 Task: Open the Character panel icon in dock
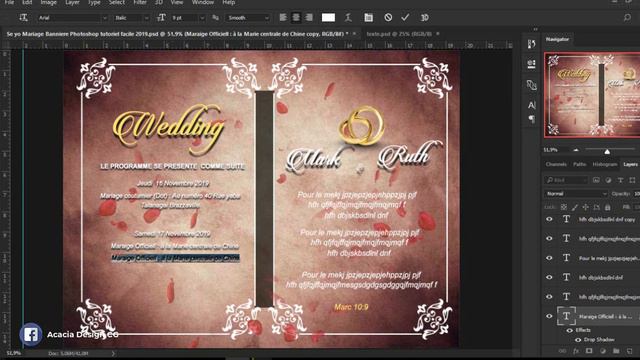531,105
